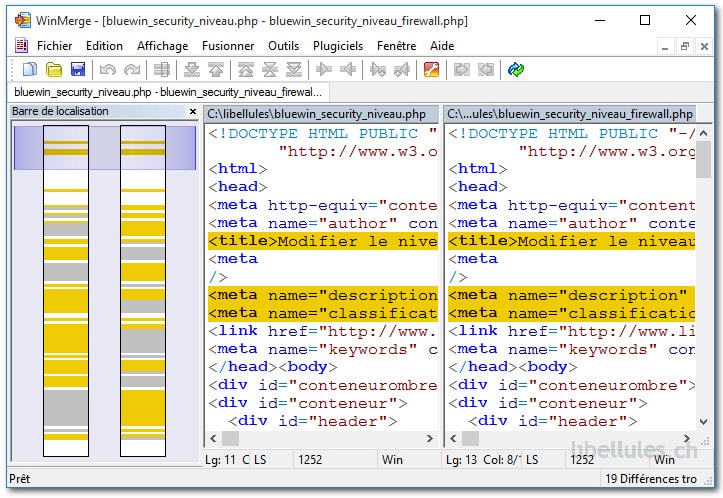Click the left file path header

pos(321,114)
